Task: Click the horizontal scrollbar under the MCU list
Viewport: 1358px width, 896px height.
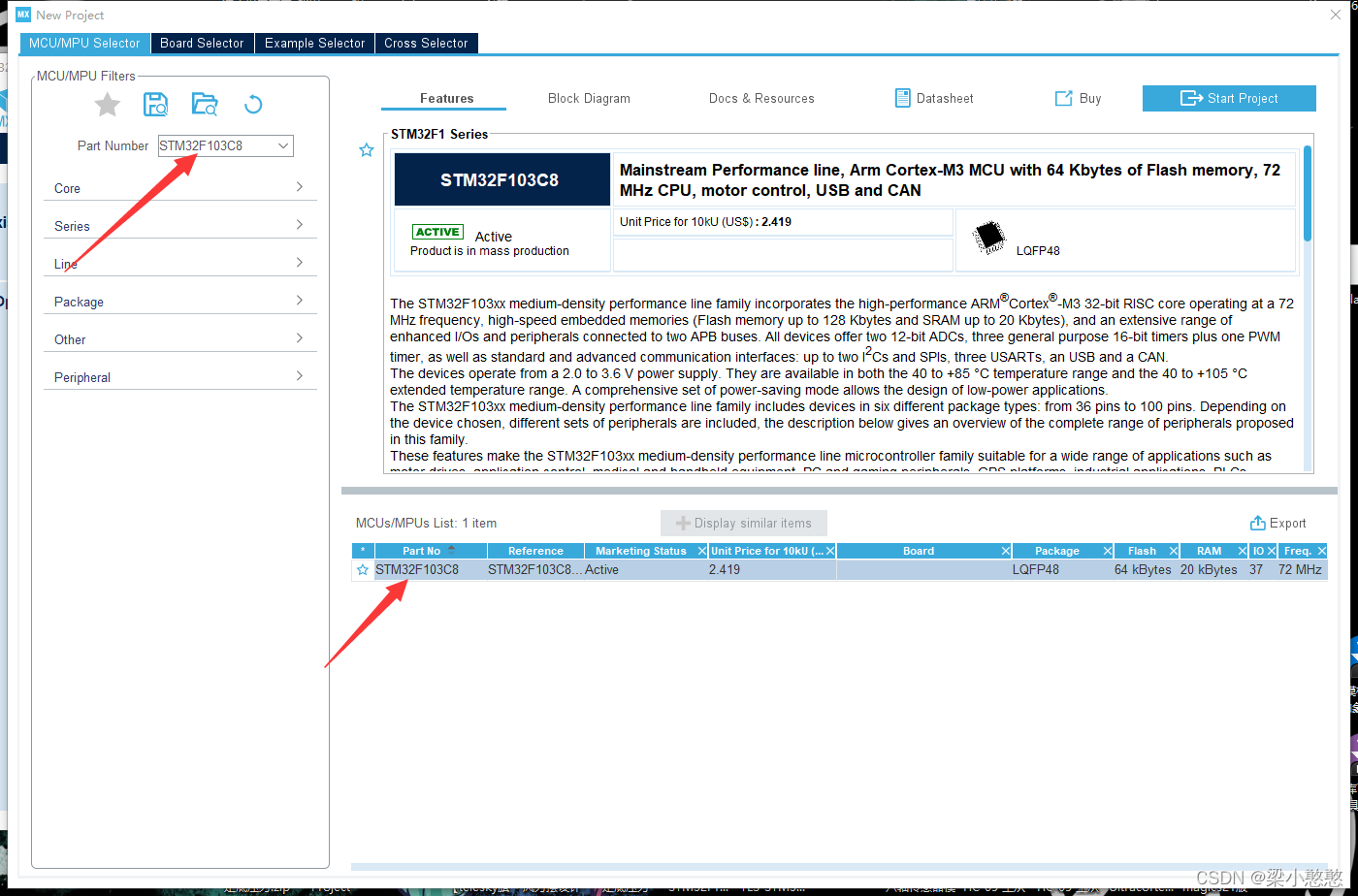Action: tap(839, 866)
